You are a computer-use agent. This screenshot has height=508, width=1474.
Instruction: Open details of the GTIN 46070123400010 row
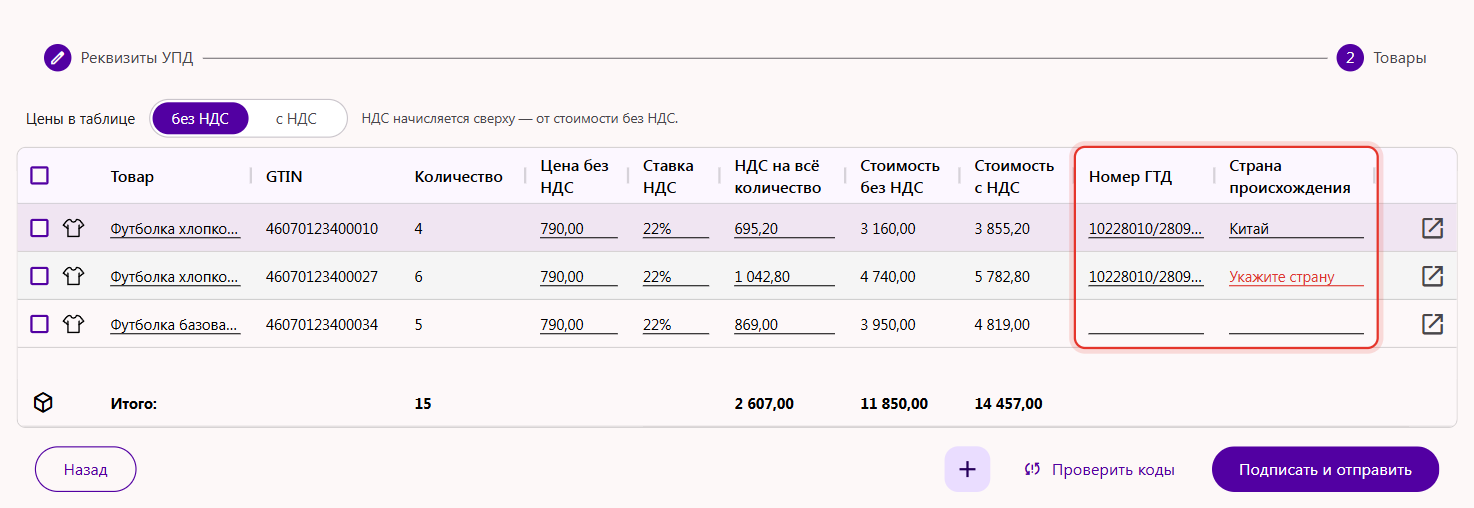point(1432,228)
